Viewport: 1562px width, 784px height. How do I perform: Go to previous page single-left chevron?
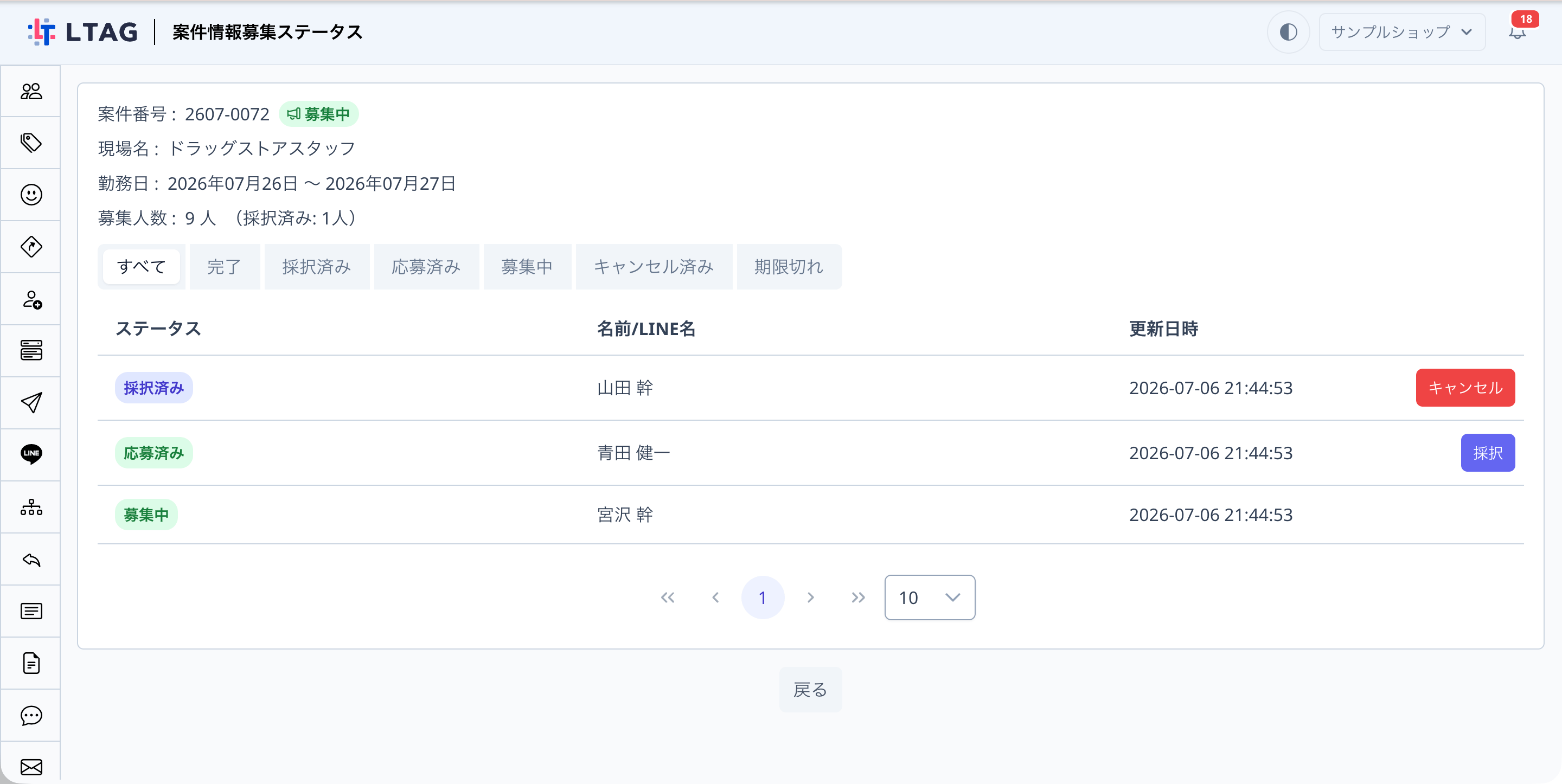click(715, 597)
